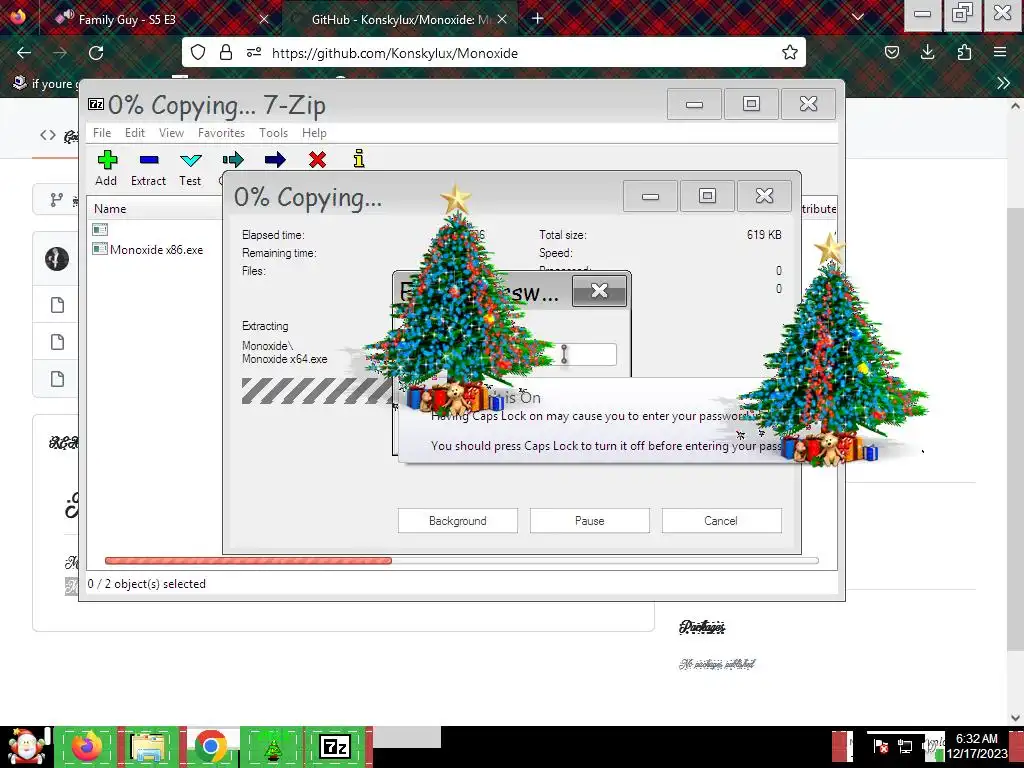Screen dimensions: 1024x768
Task: Click the yellow Info icon in 7-Zip toolbar
Action: 359,159
